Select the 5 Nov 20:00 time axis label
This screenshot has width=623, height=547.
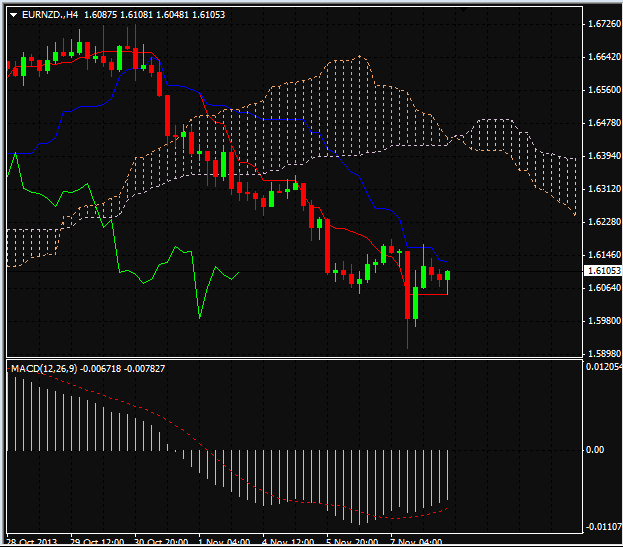(x=352, y=543)
